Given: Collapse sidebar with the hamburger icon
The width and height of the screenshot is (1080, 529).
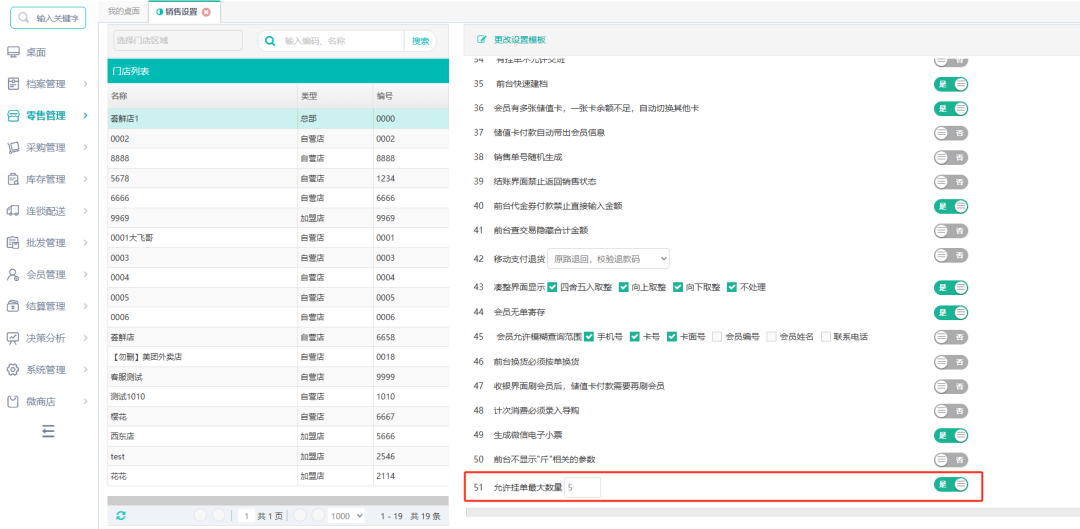Looking at the screenshot, I should (x=48, y=431).
